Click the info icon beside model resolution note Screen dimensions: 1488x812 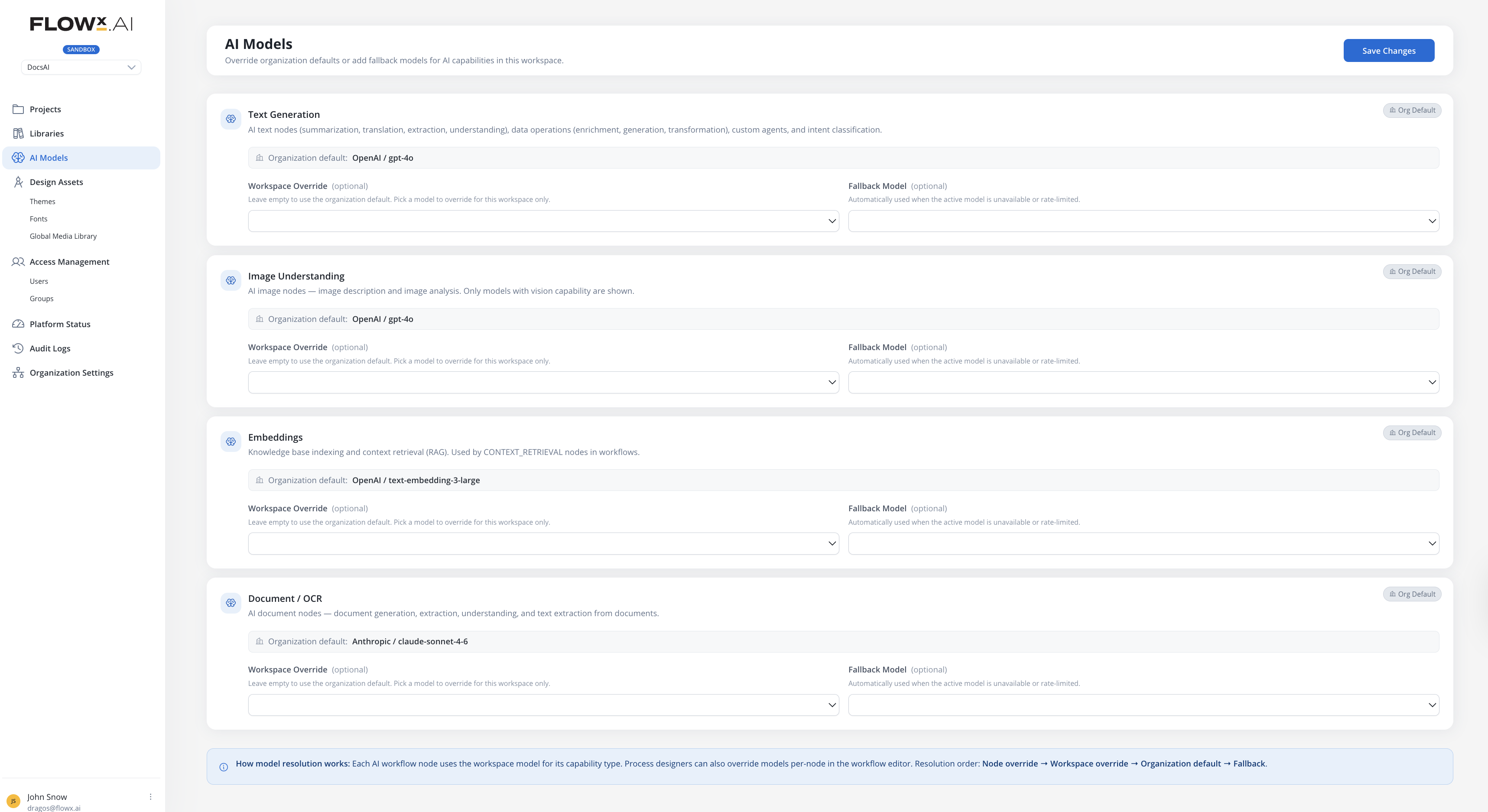coord(224,767)
